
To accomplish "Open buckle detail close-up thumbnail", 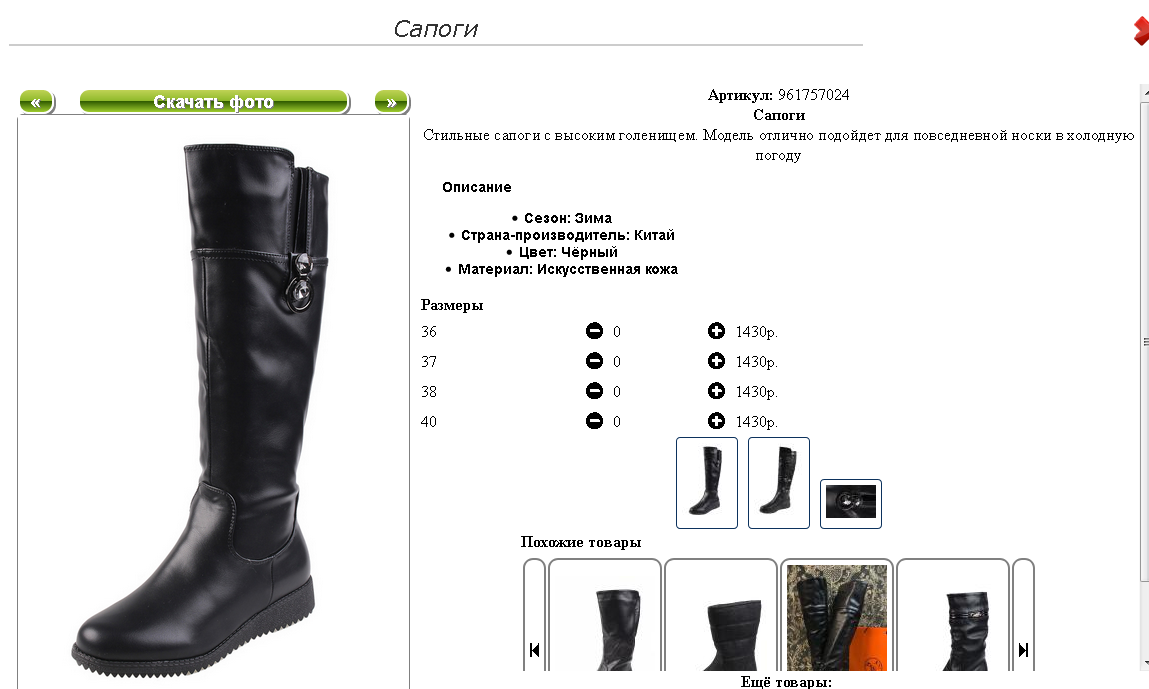I will tap(850, 504).
